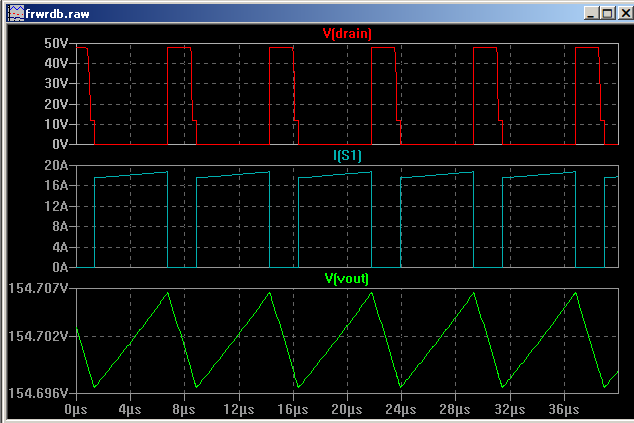Click the 4A axis label

[x=60, y=247]
